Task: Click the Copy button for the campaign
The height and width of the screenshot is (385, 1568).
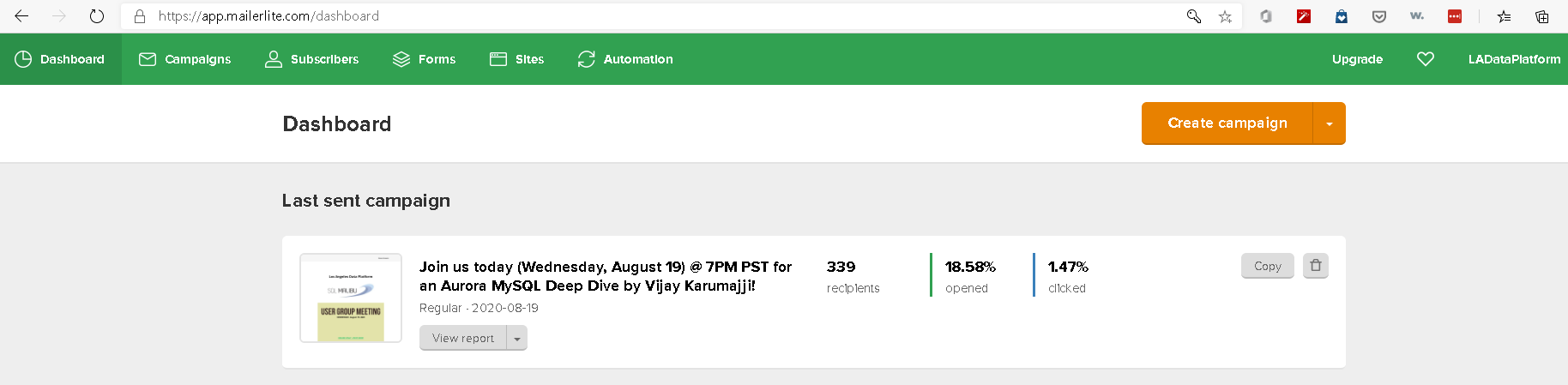Action: 1267,266
